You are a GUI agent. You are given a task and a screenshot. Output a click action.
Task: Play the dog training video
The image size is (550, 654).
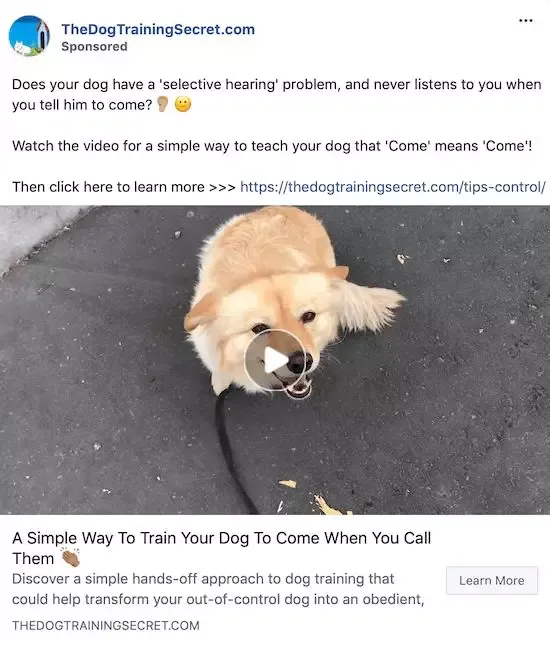[x=275, y=360]
